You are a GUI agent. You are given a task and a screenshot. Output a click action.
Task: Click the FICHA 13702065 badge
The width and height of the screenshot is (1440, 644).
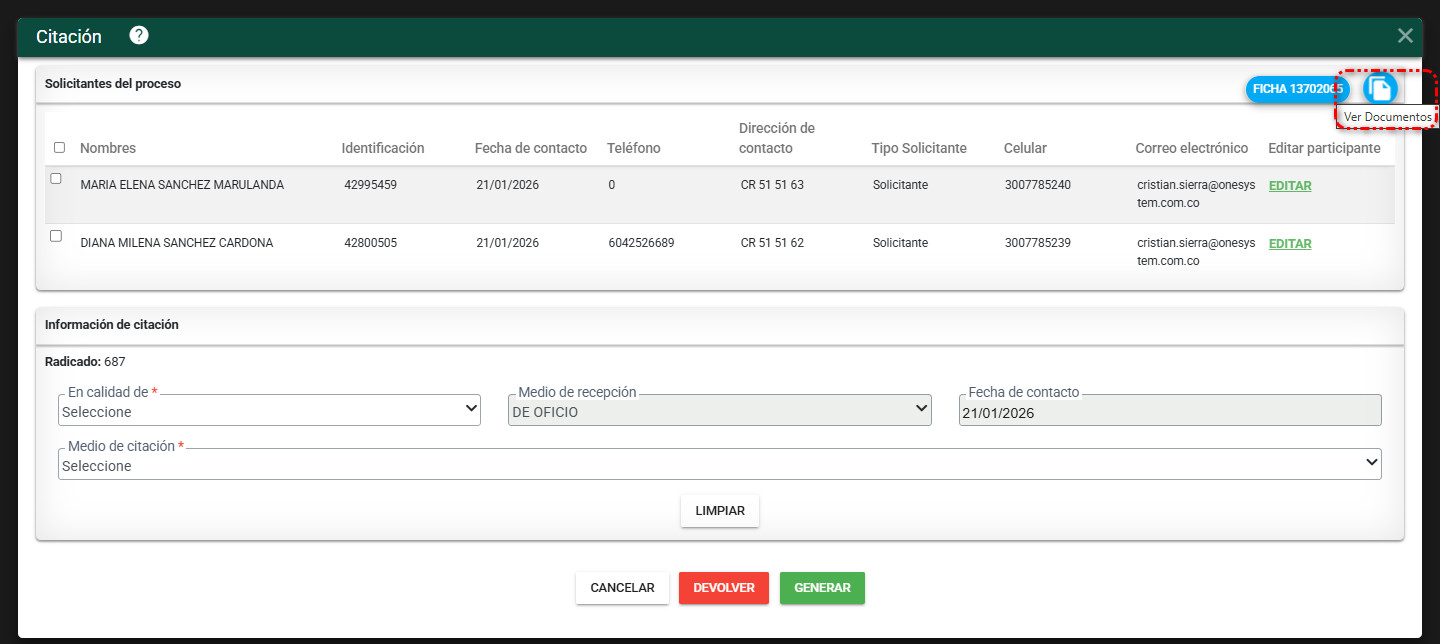[x=1295, y=89]
